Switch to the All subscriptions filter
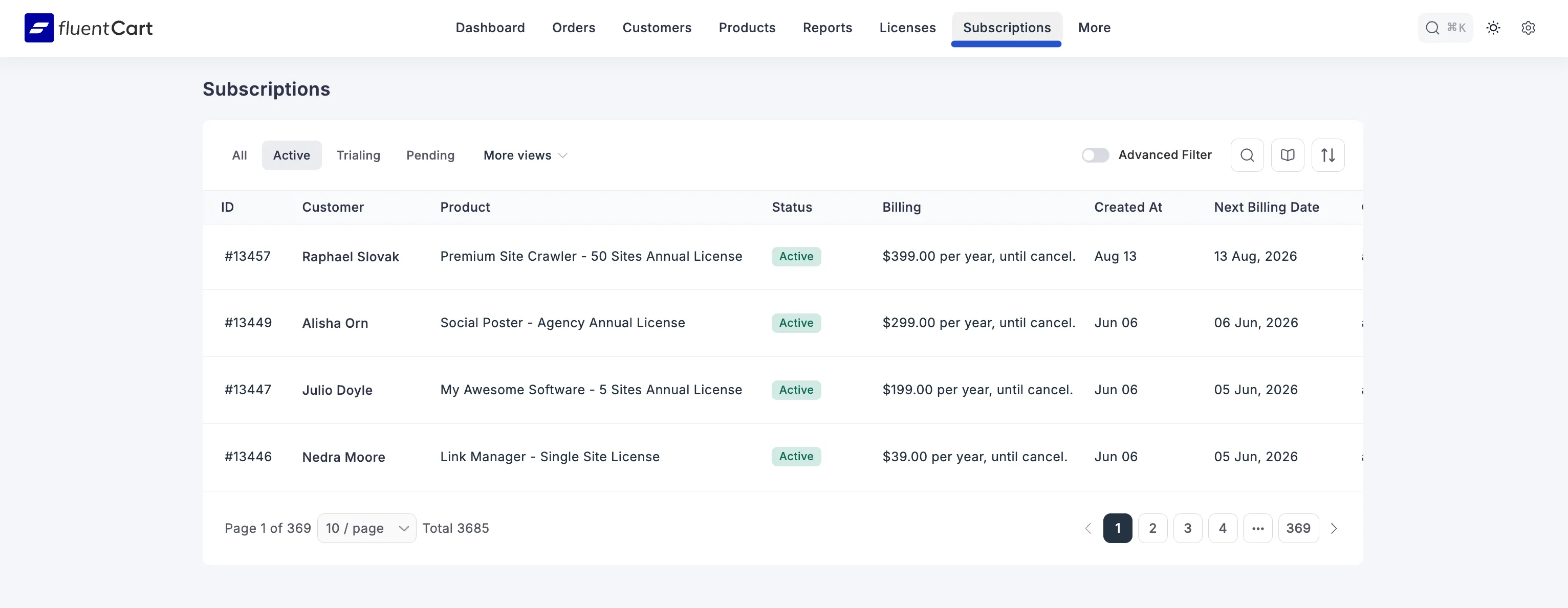 (239, 155)
